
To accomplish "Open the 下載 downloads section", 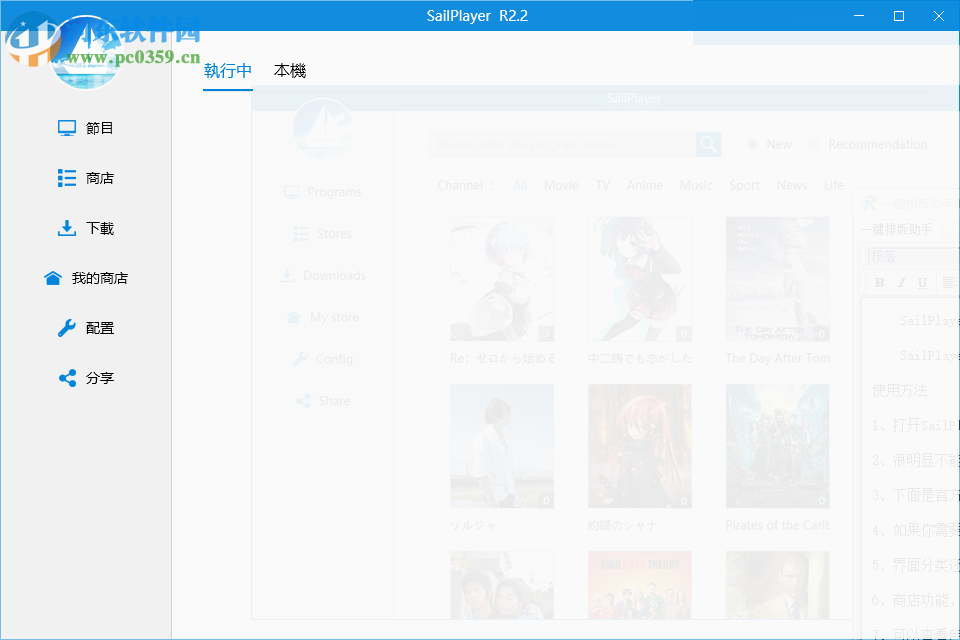I will tap(66, 228).
